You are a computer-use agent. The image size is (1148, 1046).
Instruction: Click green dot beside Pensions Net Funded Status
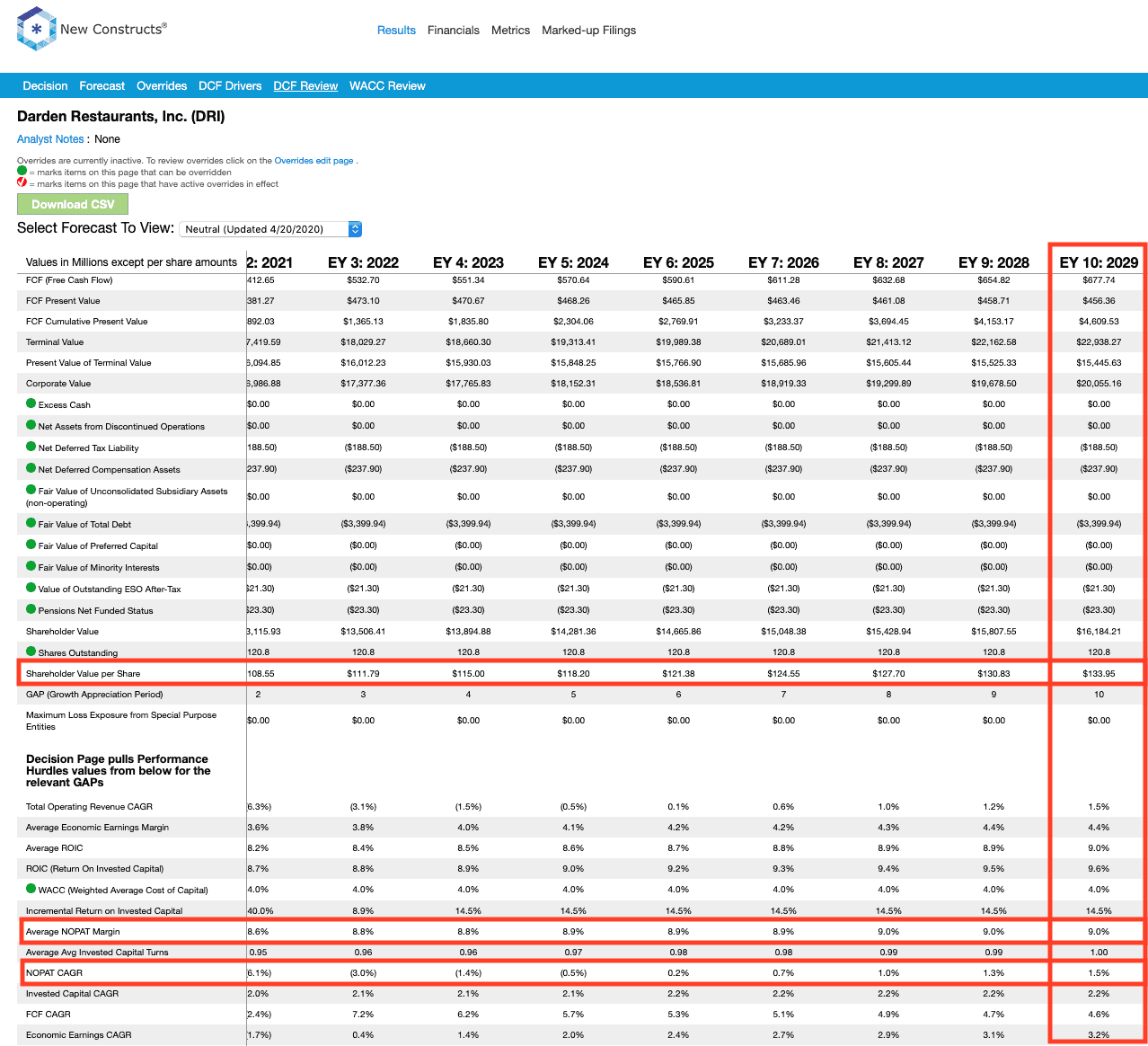pyautogui.click(x=31, y=609)
